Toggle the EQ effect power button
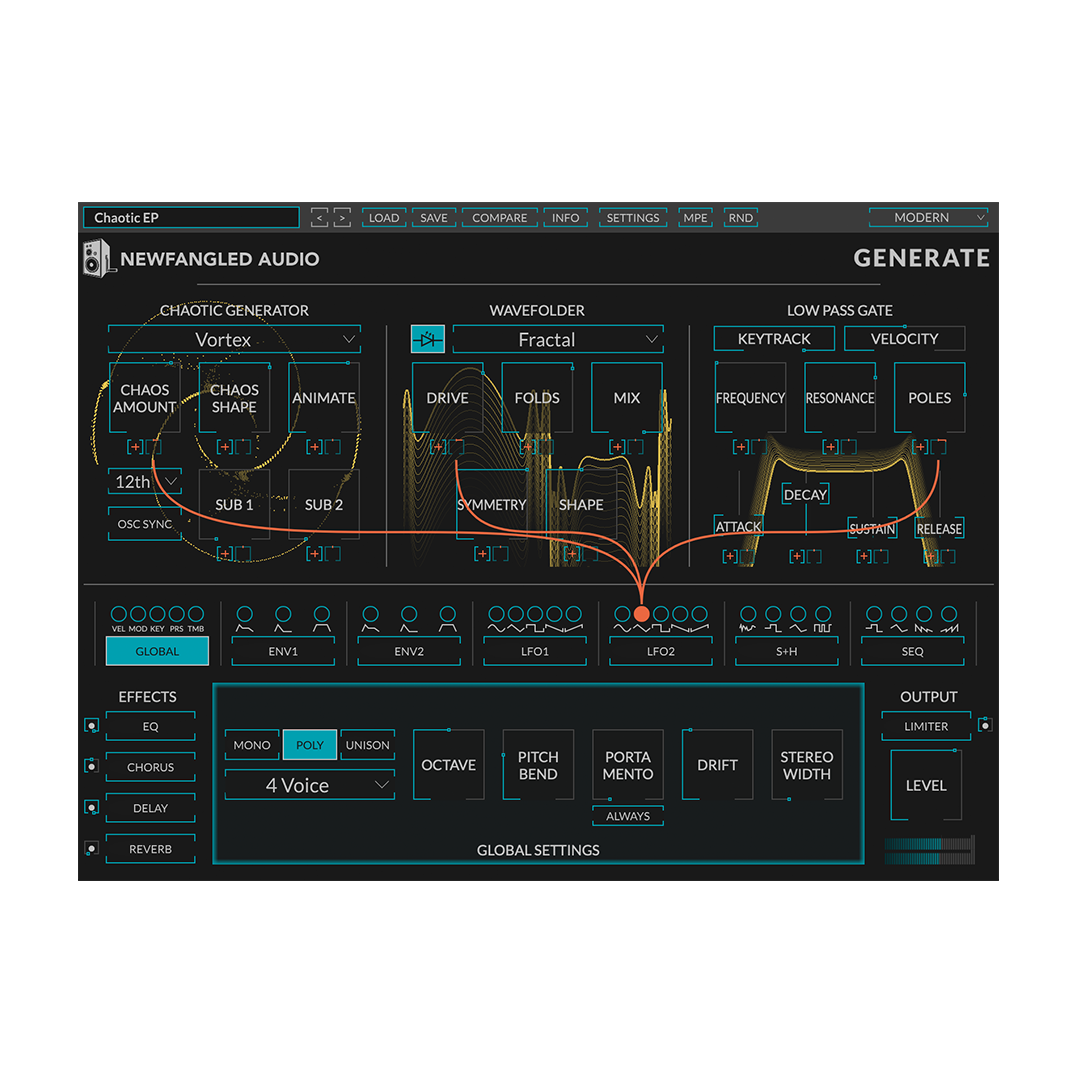 (x=92, y=726)
